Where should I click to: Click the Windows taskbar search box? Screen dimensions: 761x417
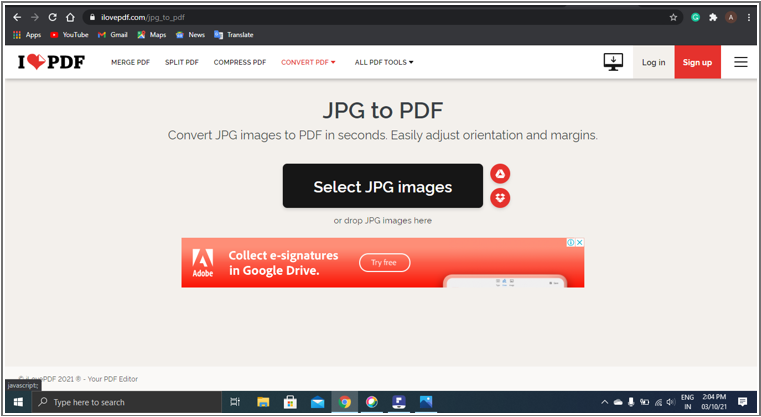coord(125,402)
